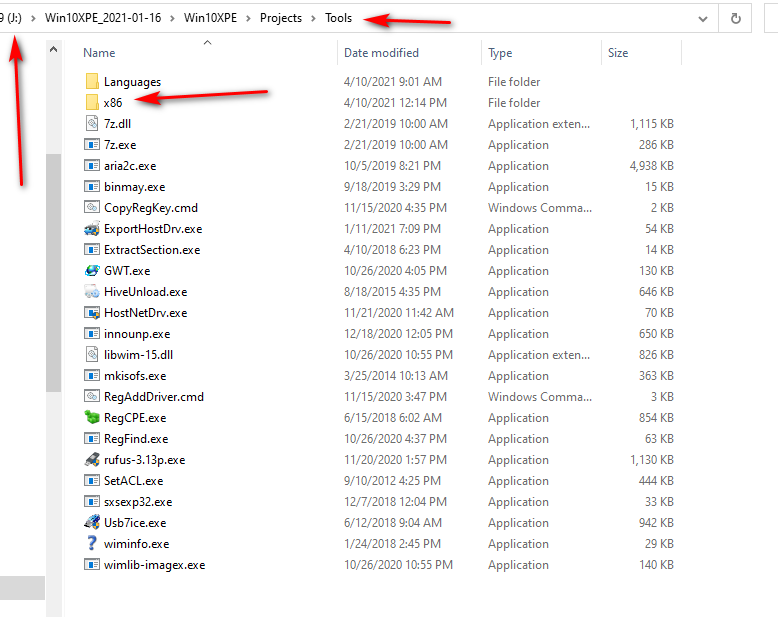The width and height of the screenshot is (778, 617).
Task: Click the date 3/25/2014 10:13 AM
Action: point(396,375)
